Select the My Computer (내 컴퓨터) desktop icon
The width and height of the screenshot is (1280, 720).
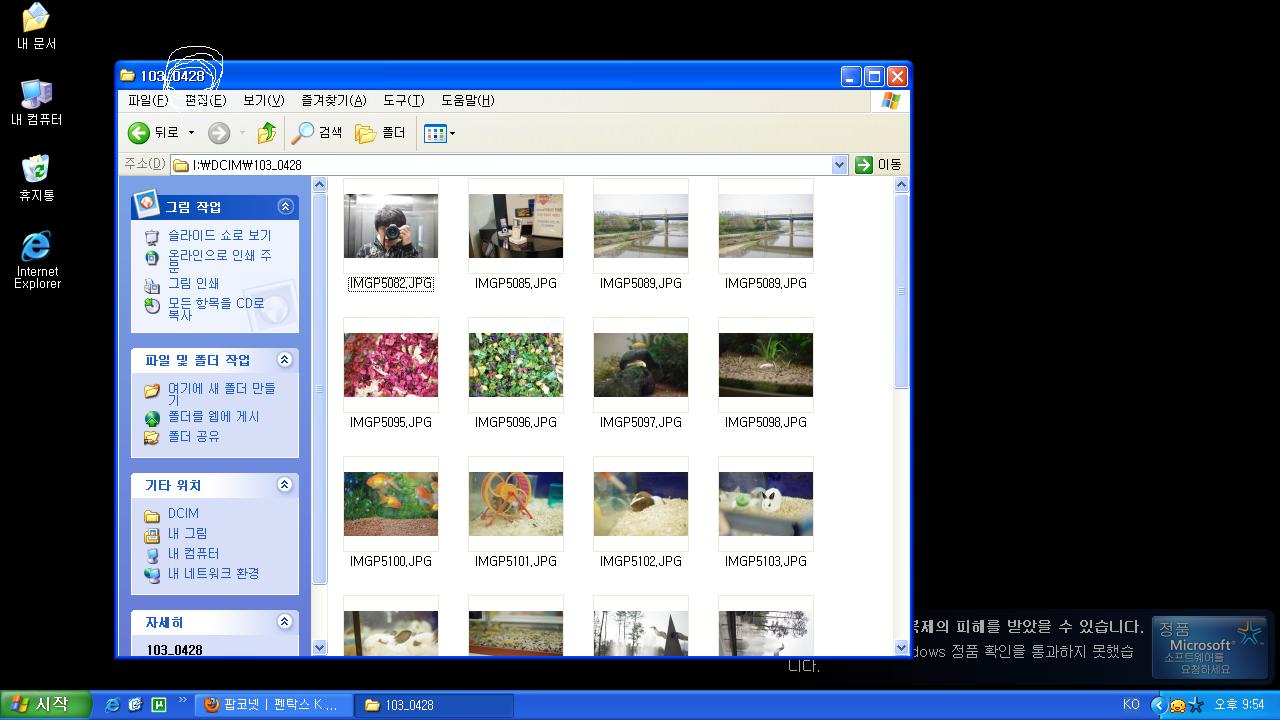point(36,95)
